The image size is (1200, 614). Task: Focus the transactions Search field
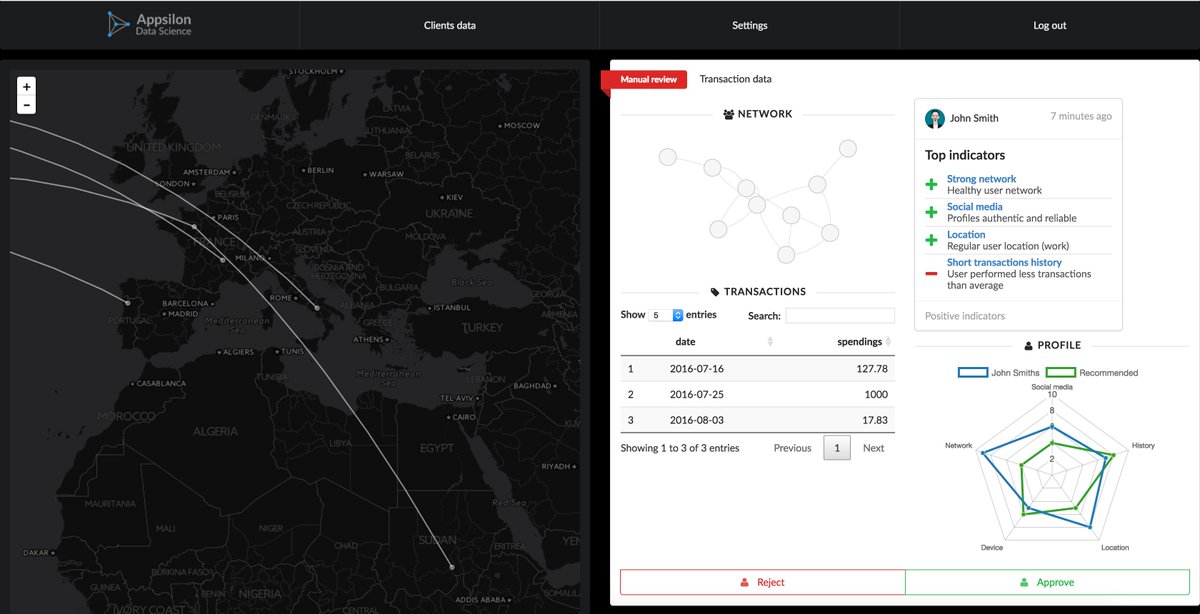coord(840,316)
